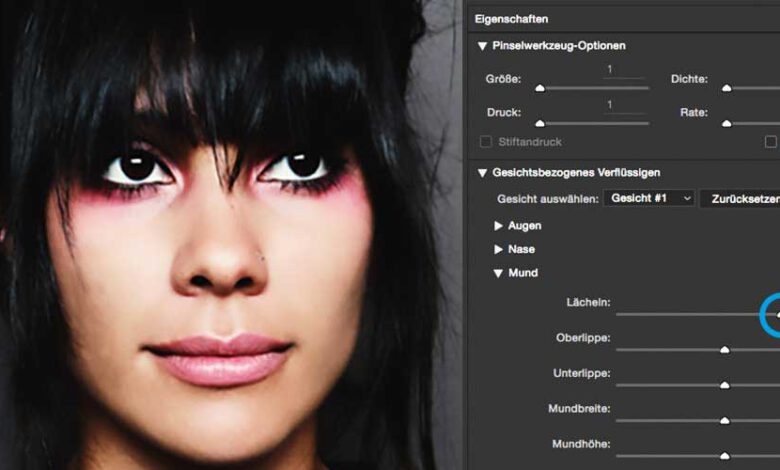Click the Gesicht auswählen label
Image resolution: width=780 pixels, height=470 pixels.
coord(548,199)
